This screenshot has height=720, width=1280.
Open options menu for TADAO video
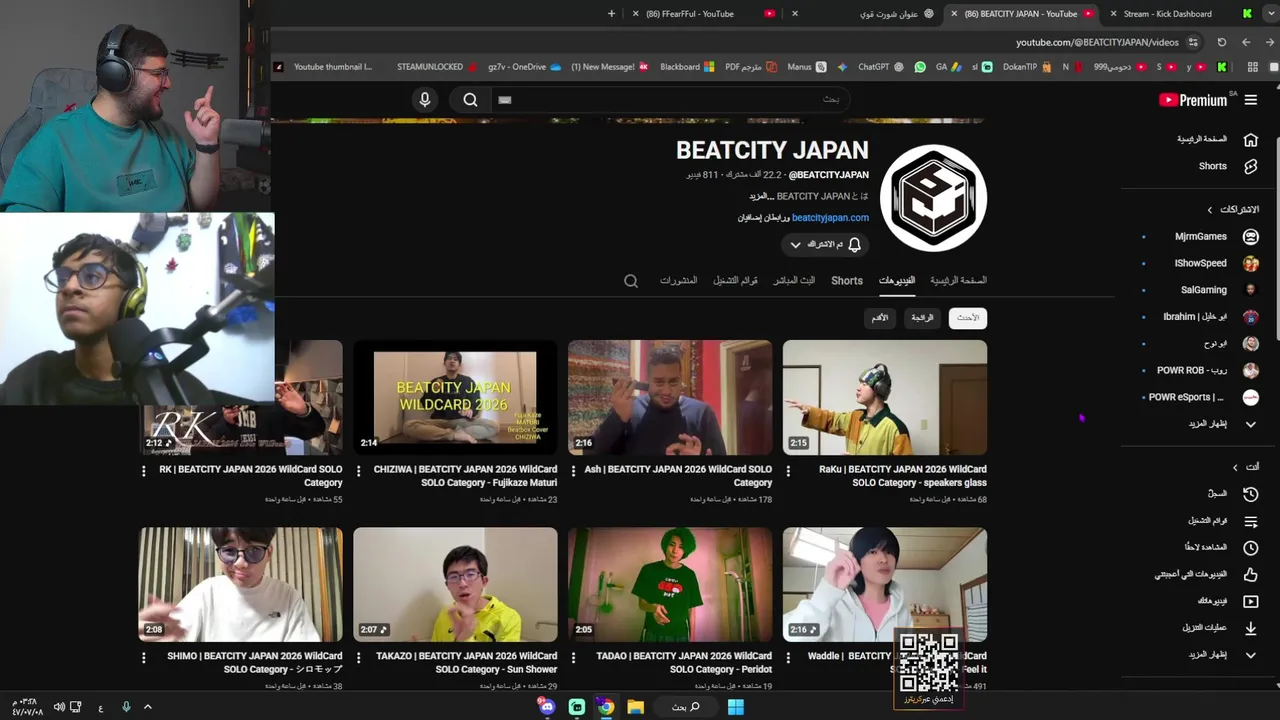pos(573,657)
